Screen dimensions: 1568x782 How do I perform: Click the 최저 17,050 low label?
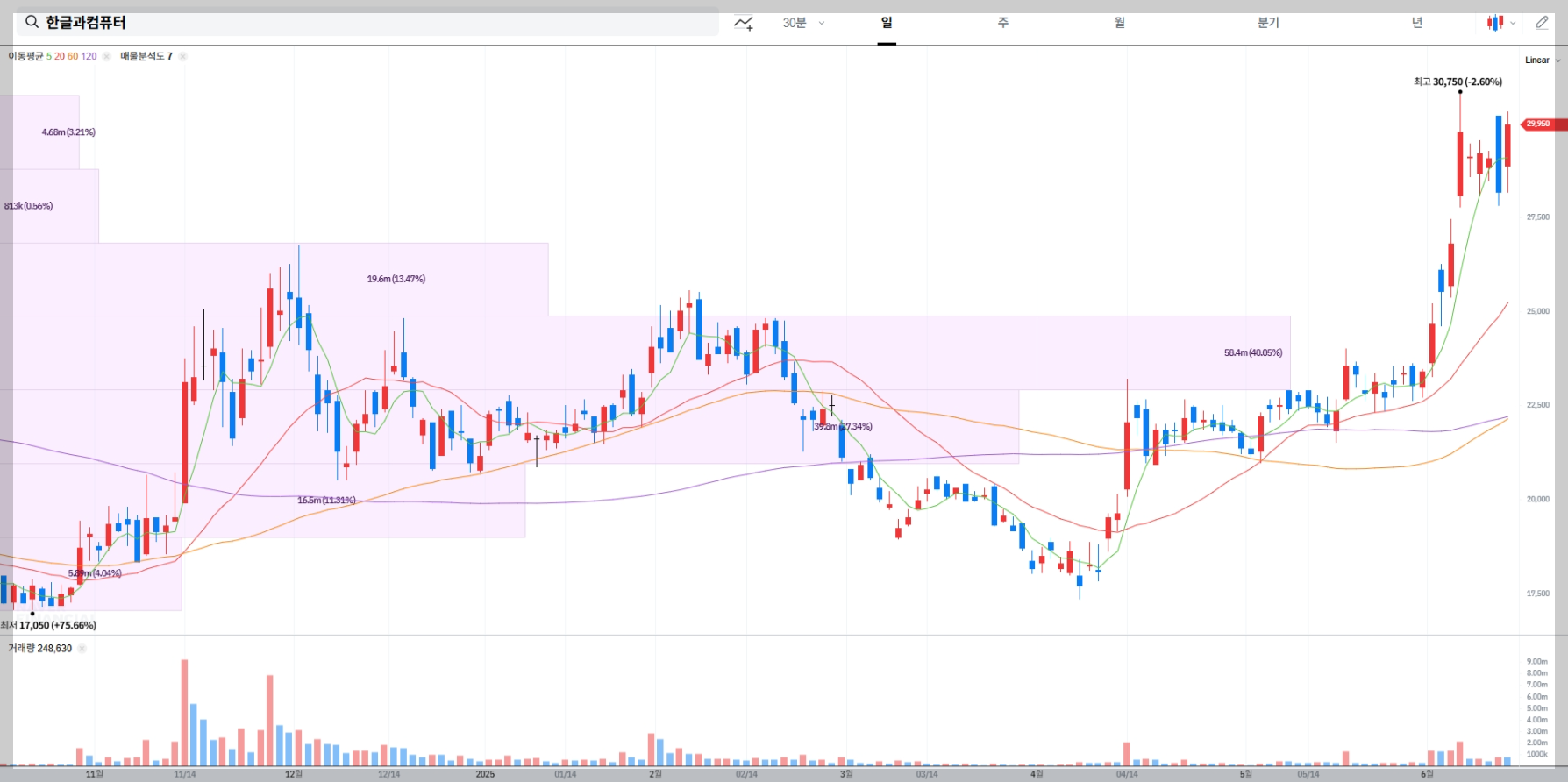(48, 625)
